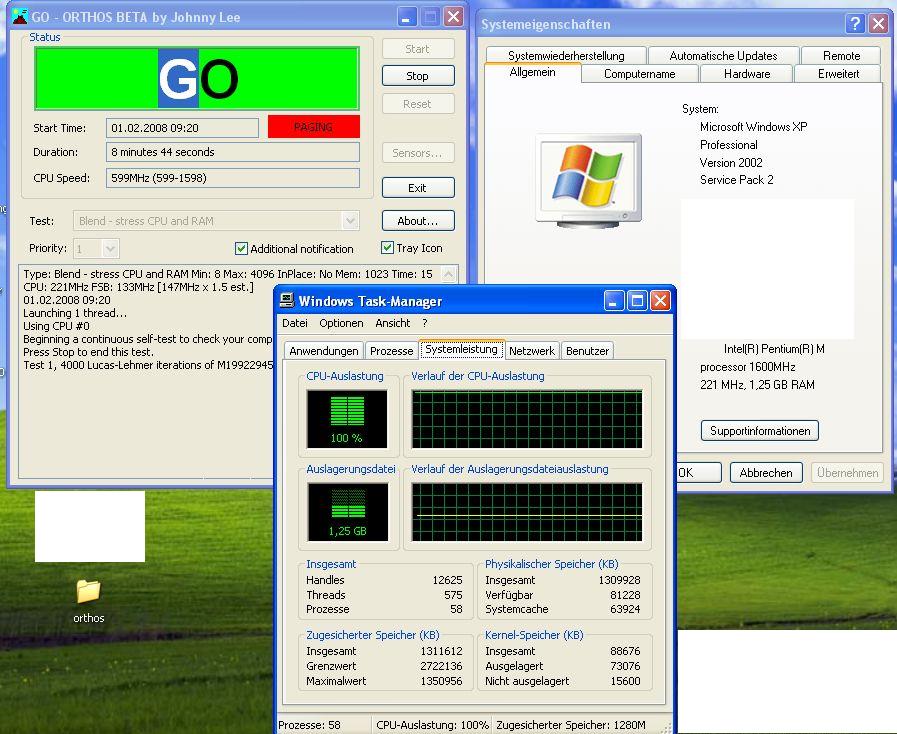
Task: Open Erweitert tab in Systemeigenschaften
Action: pyautogui.click(x=838, y=74)
